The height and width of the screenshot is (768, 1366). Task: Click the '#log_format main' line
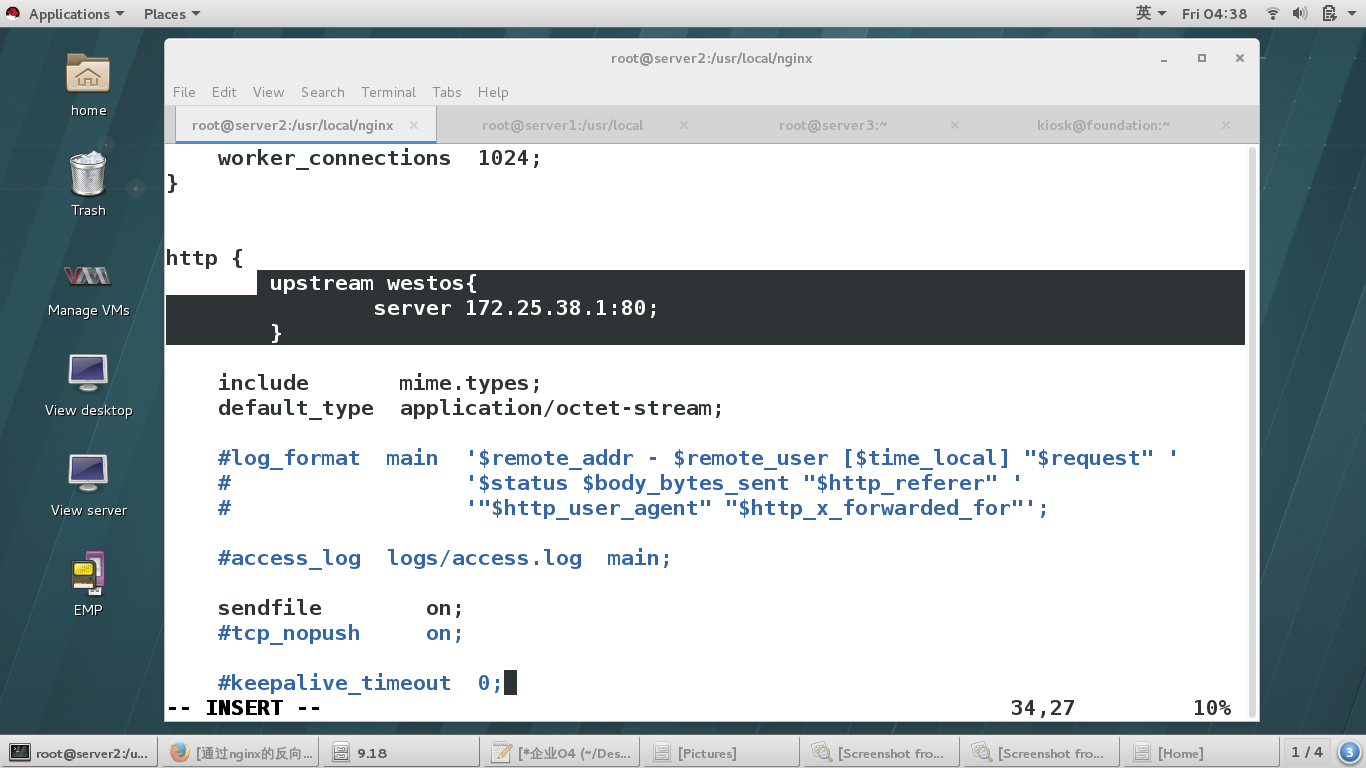(328, 458)
